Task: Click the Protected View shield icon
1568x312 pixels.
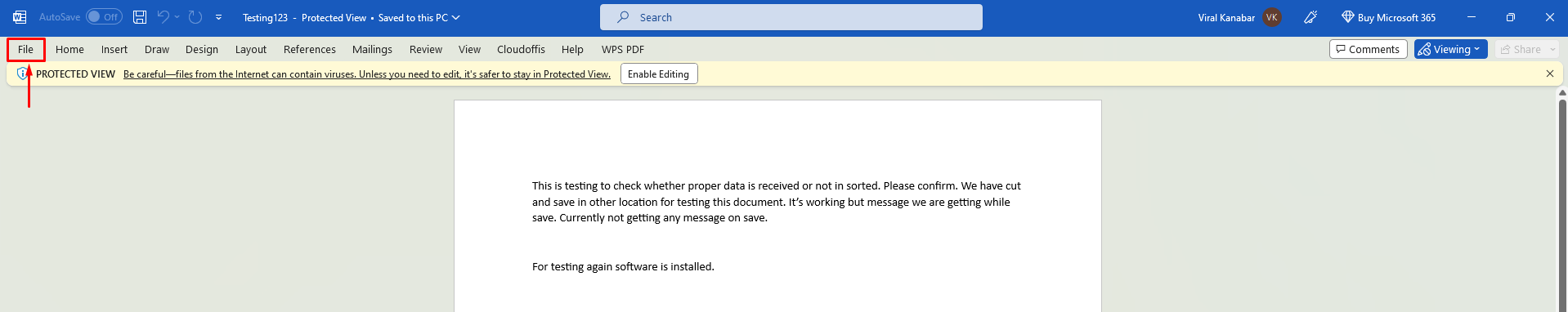Action: click(22, 74)
